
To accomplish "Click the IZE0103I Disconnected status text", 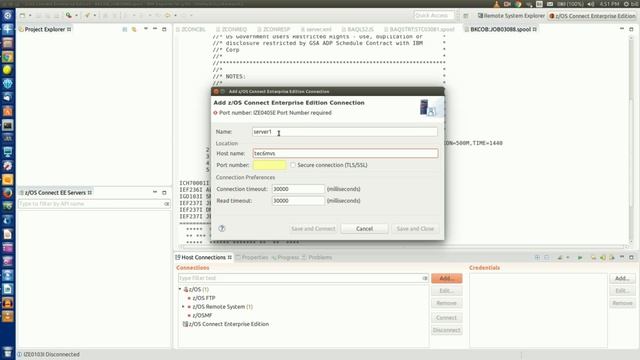I will coord(51,354).
